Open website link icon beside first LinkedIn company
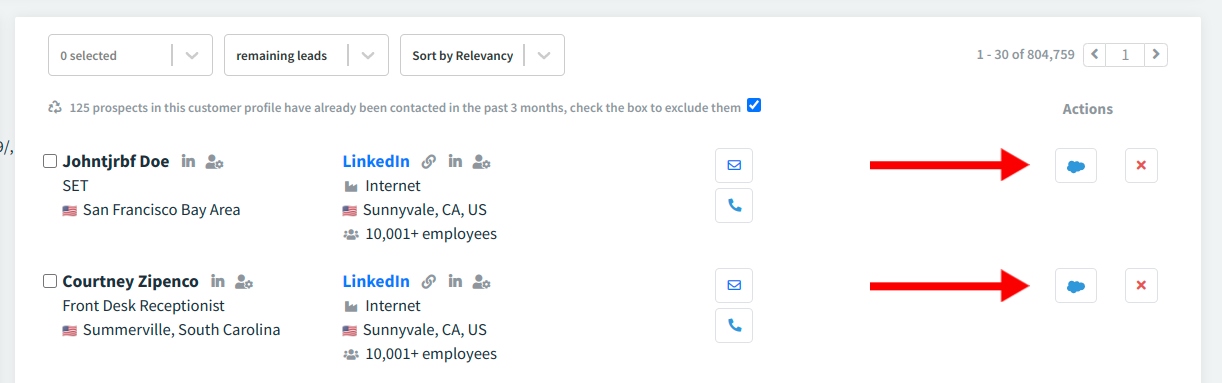Image resolution: width=1222 pixels, height=383 pixels. [429, 161]
